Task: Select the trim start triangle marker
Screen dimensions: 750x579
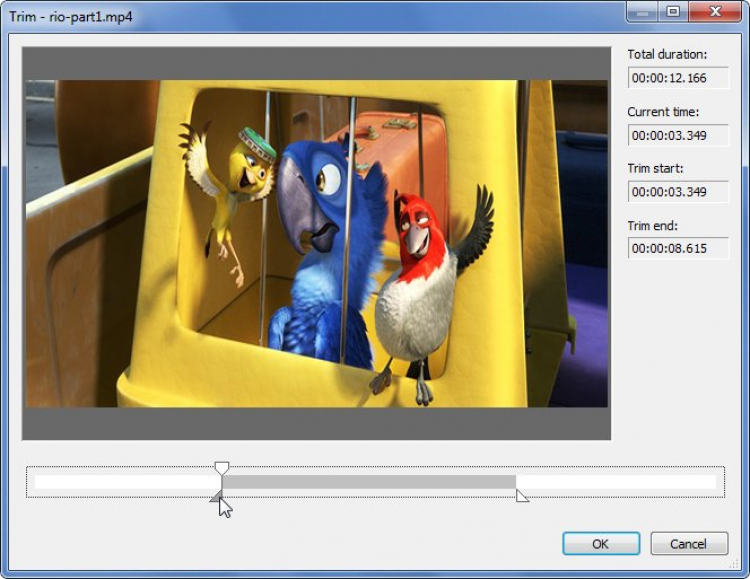Action: (217, 496)
